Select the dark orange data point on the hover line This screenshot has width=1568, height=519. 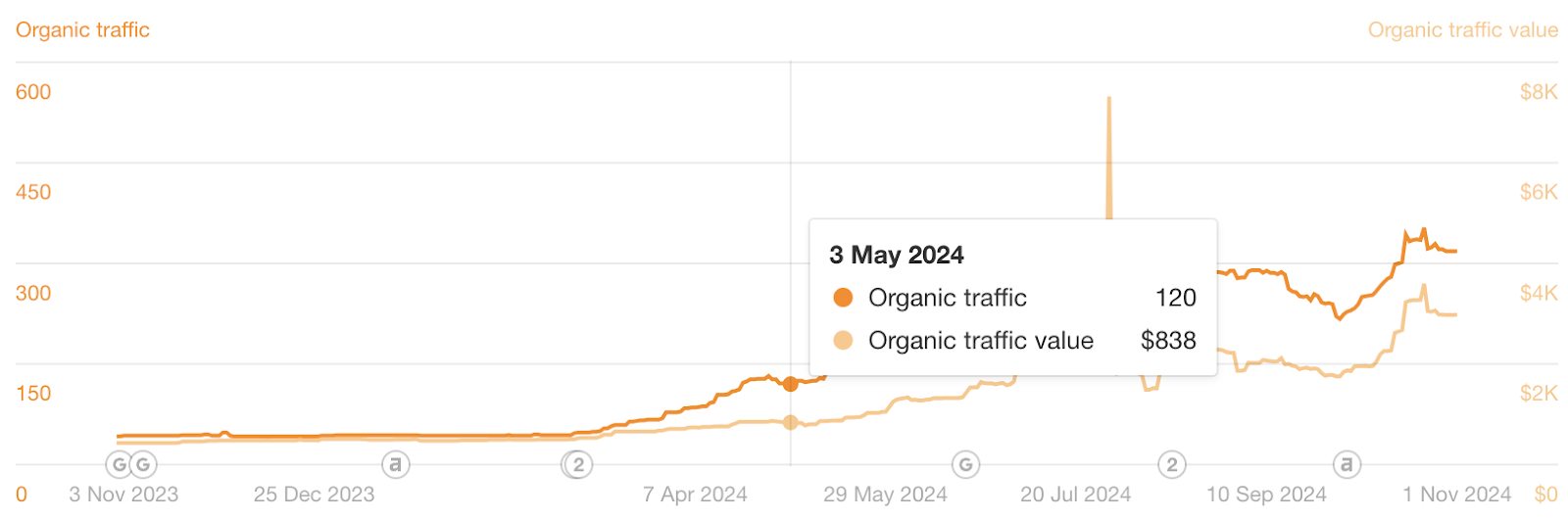791,384
